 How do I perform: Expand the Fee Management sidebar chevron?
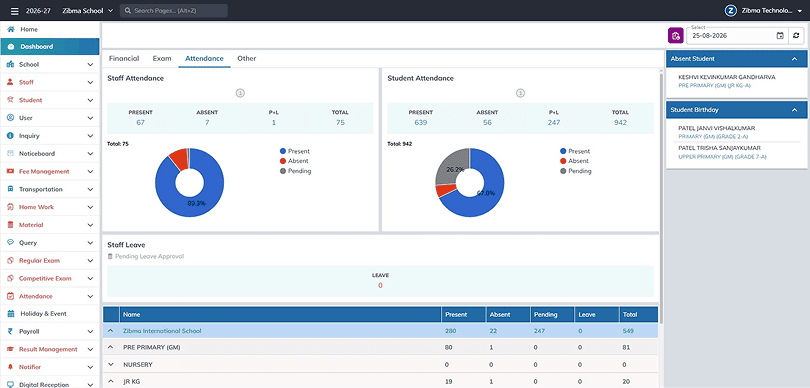[90, 172]
